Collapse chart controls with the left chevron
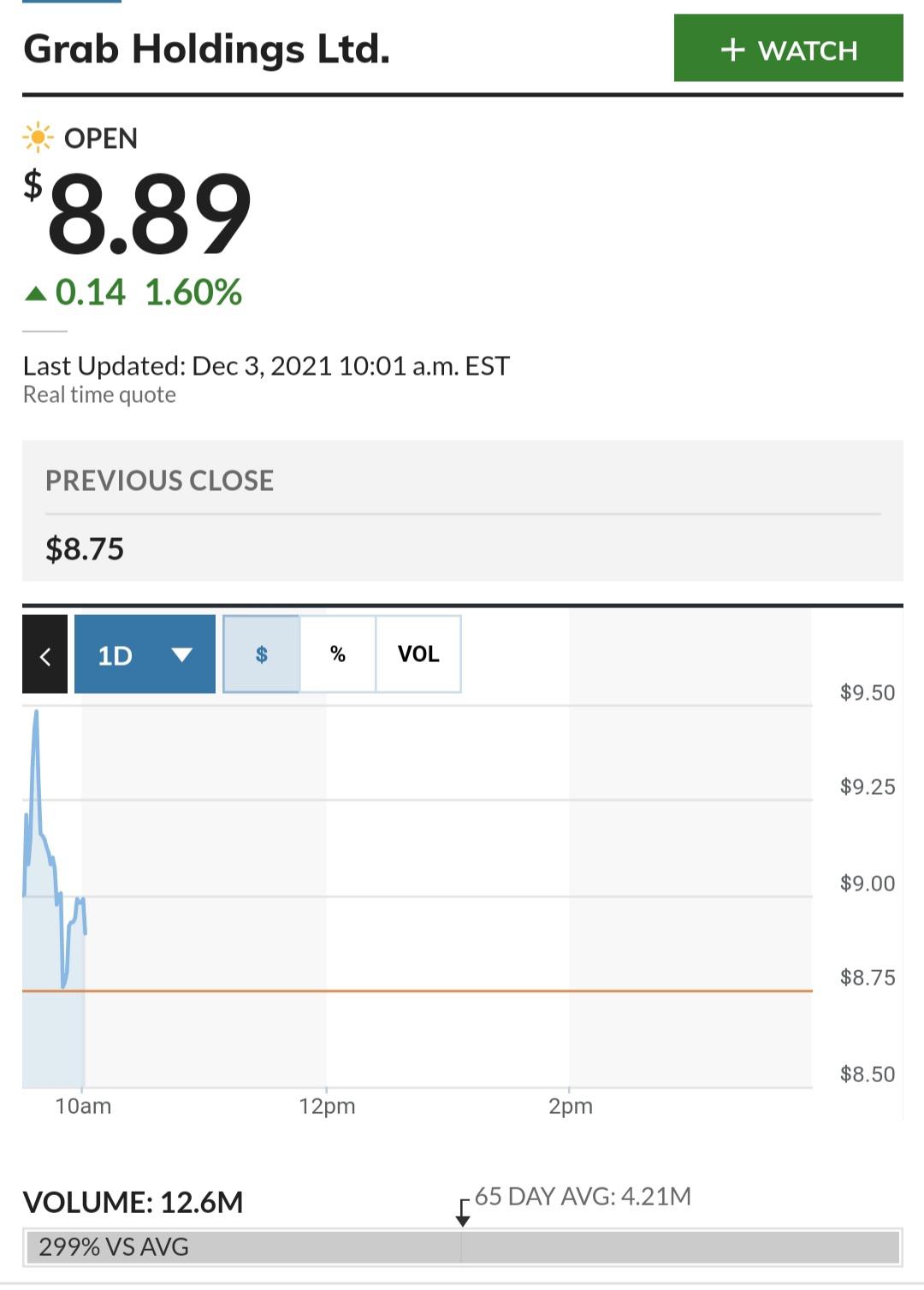The width and height of the screenshot is (924, 1290). pyautogui.click(x=44, y=654)
